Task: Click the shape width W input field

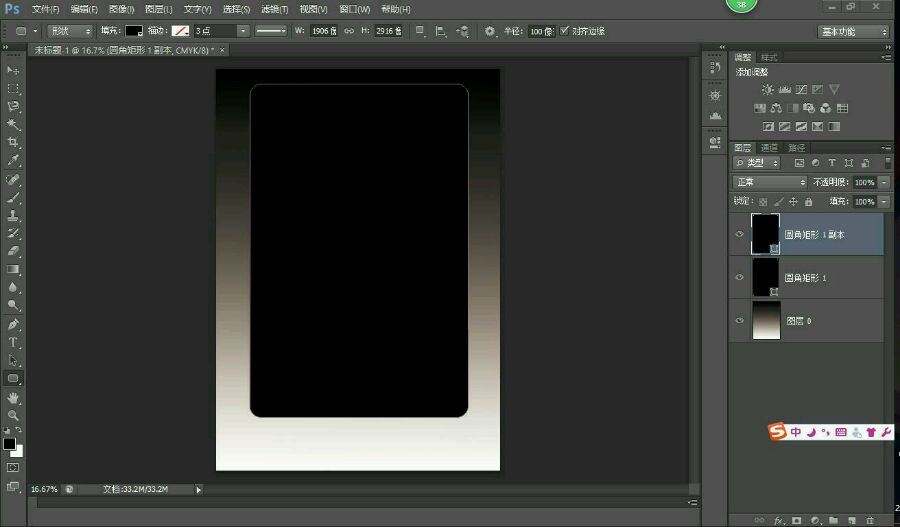Action: (x=322, y=31)
